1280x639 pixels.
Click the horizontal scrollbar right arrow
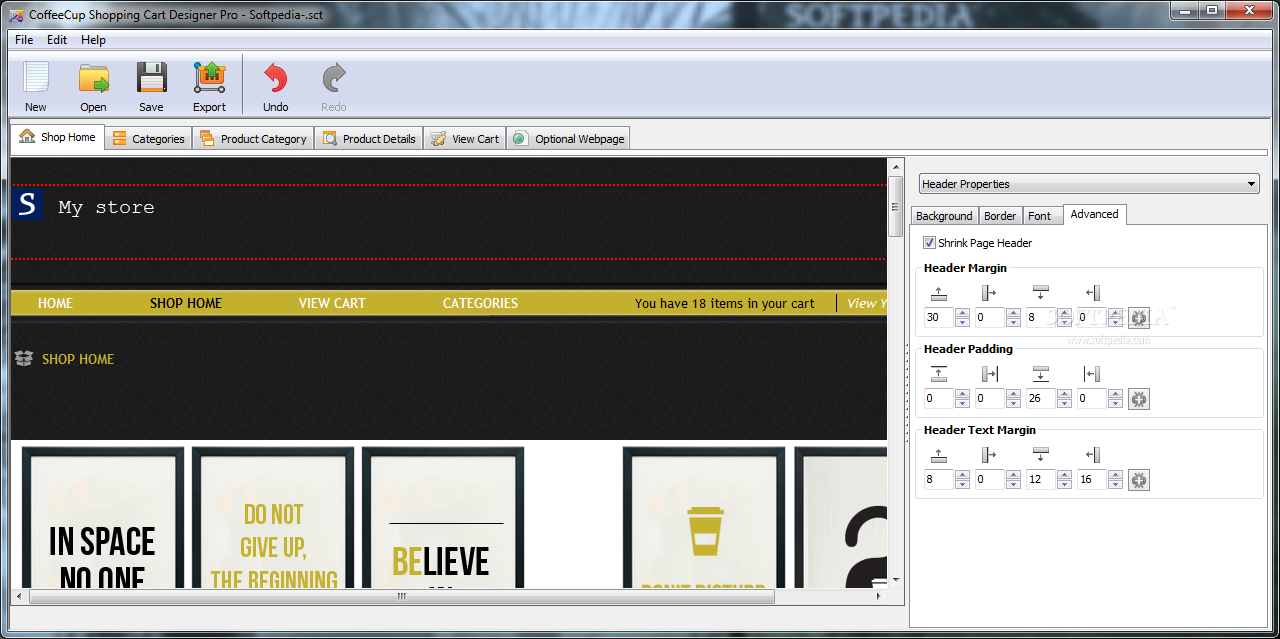(x=879, y=597)
